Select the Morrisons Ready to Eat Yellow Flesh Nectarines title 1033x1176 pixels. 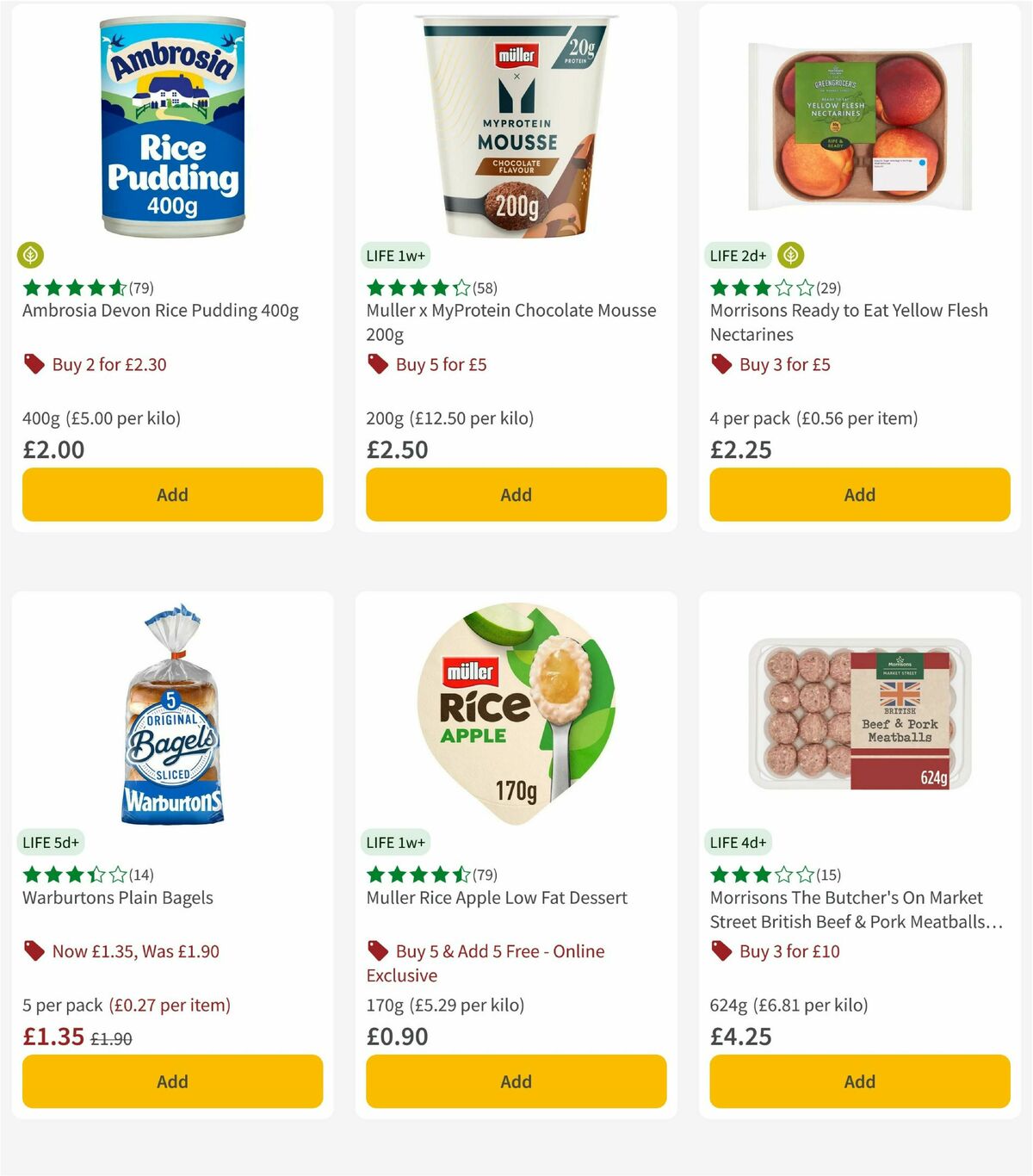click(x=848, y=322)
